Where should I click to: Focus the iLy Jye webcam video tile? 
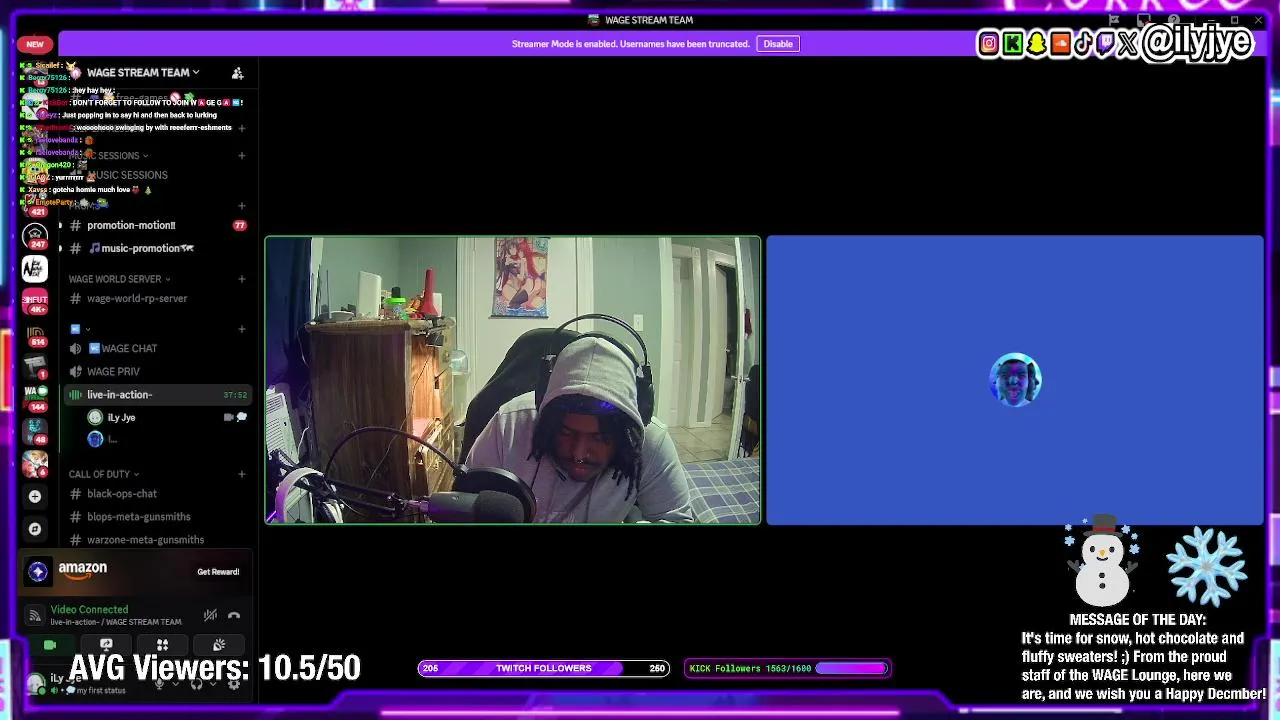point(512,380)
